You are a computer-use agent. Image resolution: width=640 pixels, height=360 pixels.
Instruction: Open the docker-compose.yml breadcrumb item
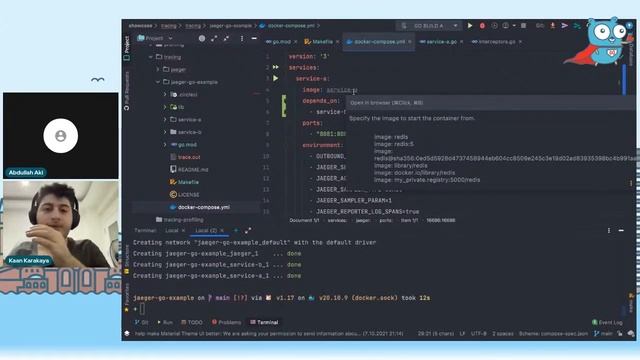[287, 26]
